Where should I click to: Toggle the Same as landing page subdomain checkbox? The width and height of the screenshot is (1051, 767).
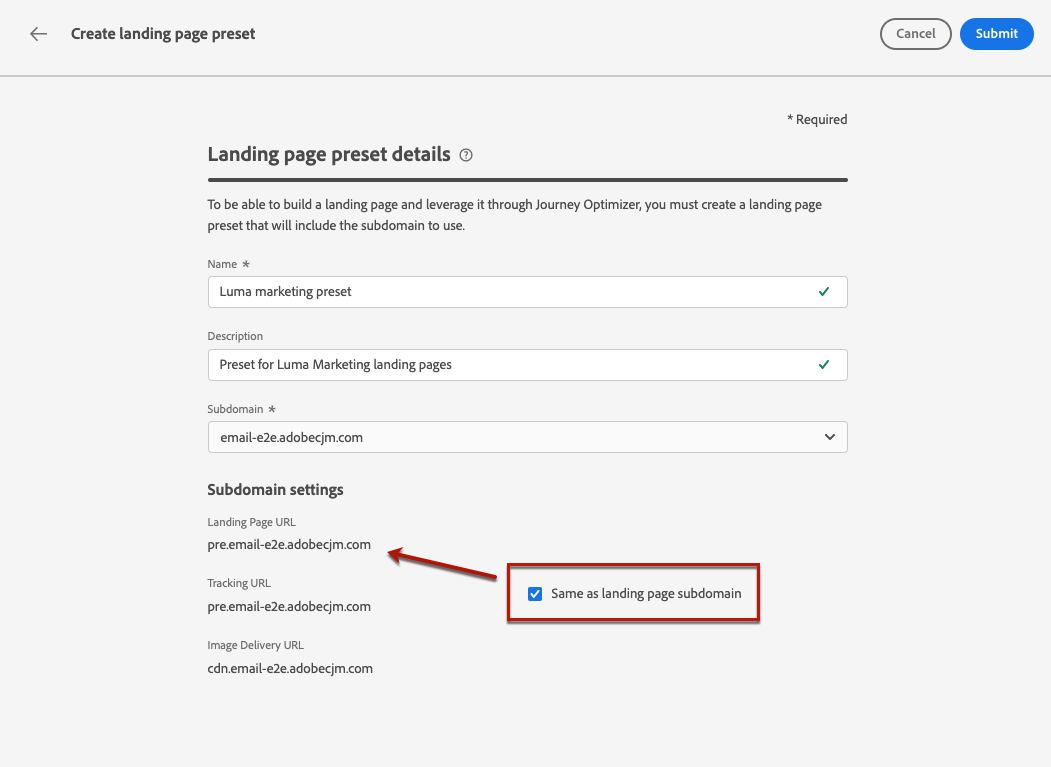coord(535,594)
